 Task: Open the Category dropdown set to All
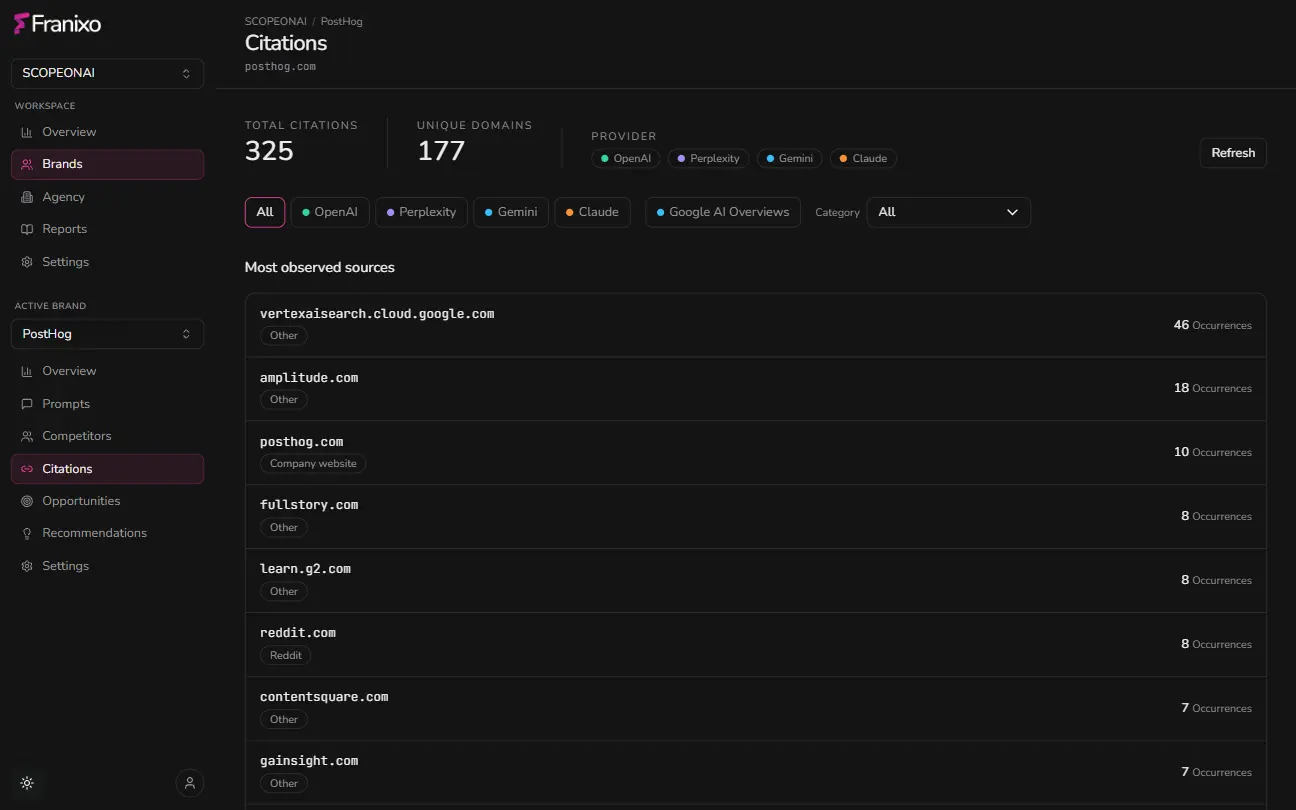(x=948, y=212)
